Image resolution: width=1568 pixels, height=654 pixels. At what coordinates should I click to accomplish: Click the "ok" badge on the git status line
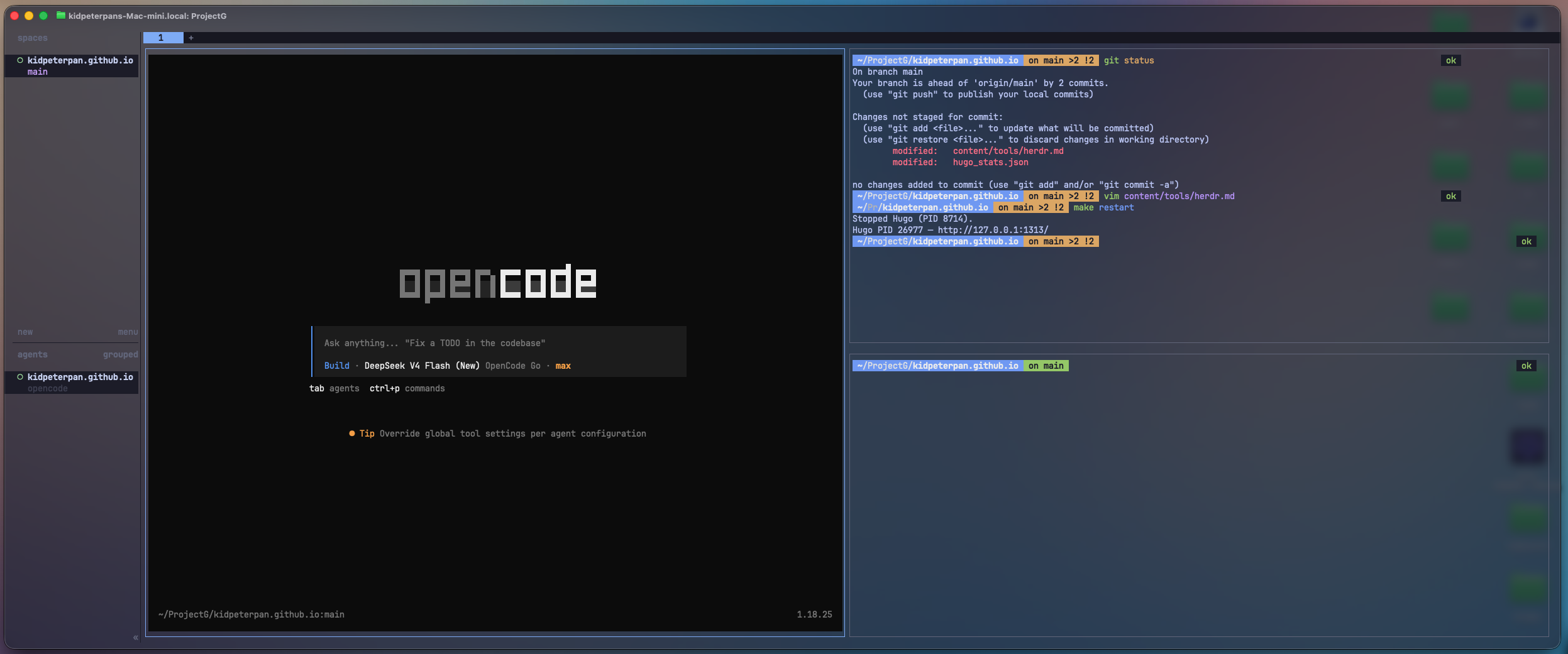pyautogui.click(x=1451, y=60)
